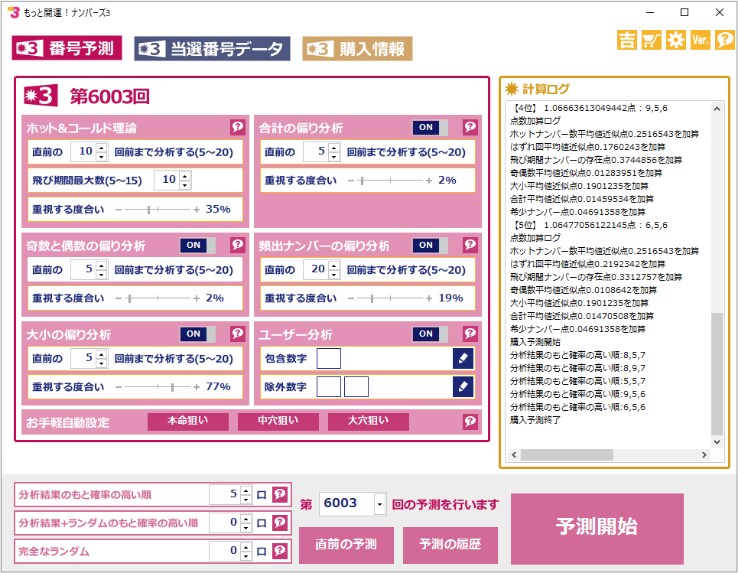
Task: Apply 大穴狙い auto setting
Action: pos(368,421)
